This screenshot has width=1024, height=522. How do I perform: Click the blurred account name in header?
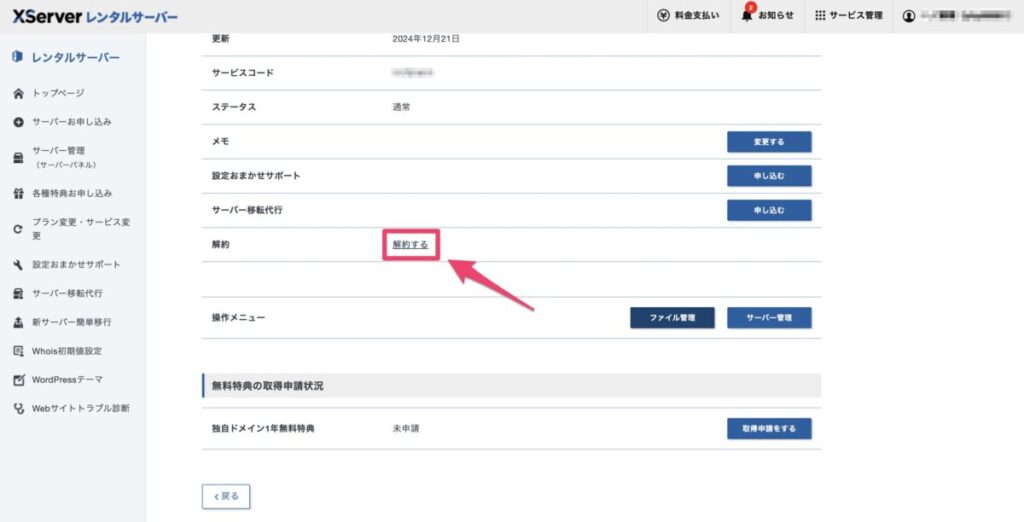[966, 16]
